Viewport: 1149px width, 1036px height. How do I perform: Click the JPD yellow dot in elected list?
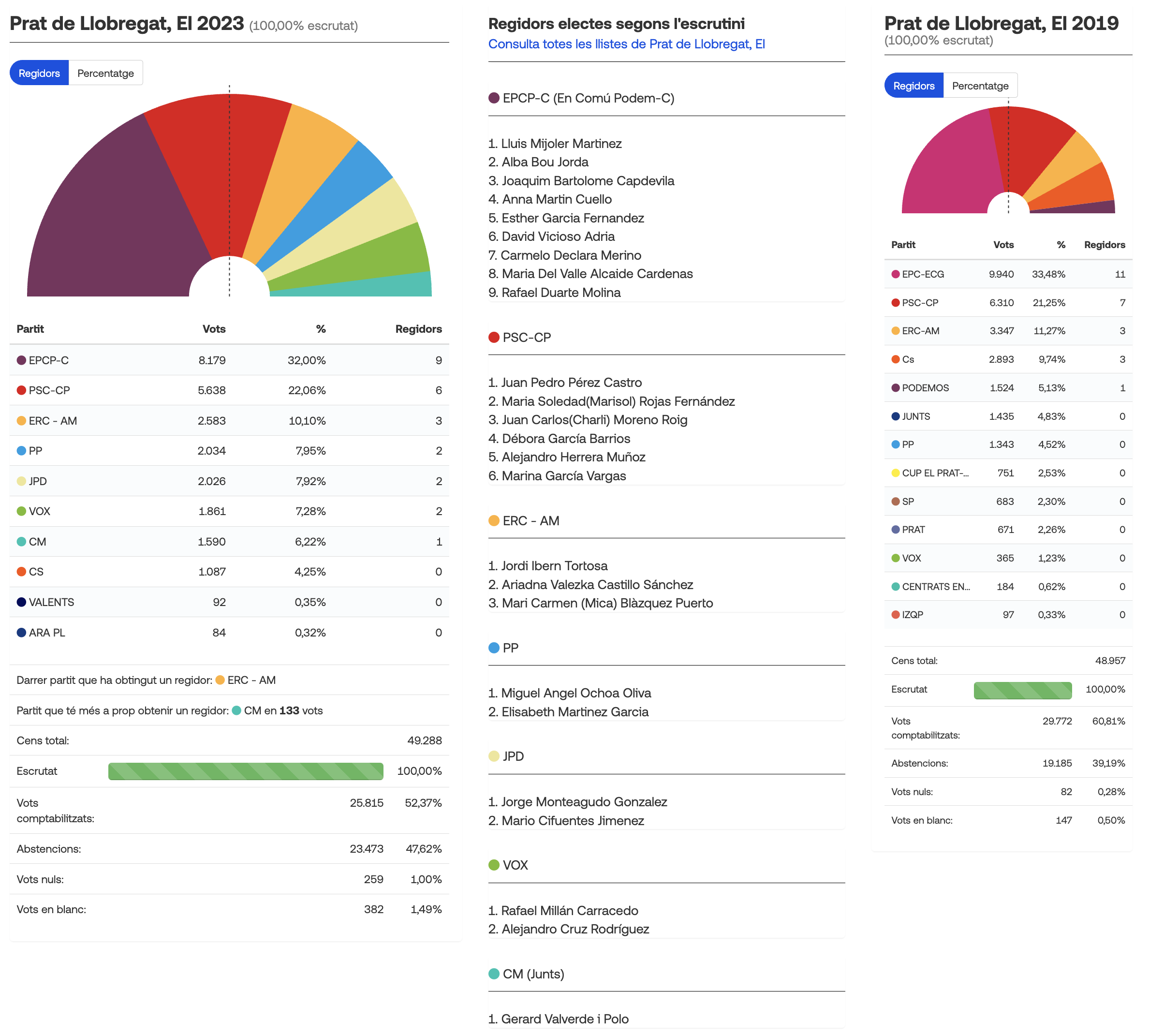click(x=494, y=756)
